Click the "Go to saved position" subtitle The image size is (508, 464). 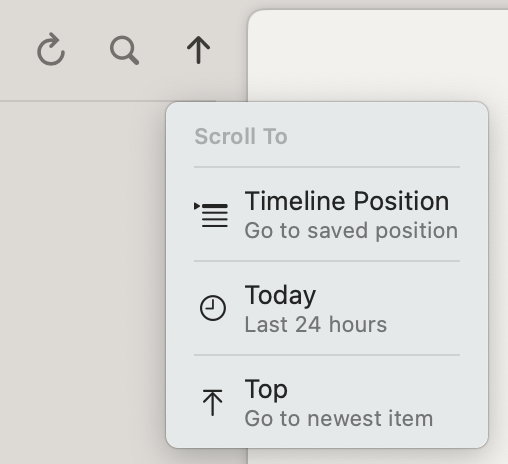coord(351,231)
